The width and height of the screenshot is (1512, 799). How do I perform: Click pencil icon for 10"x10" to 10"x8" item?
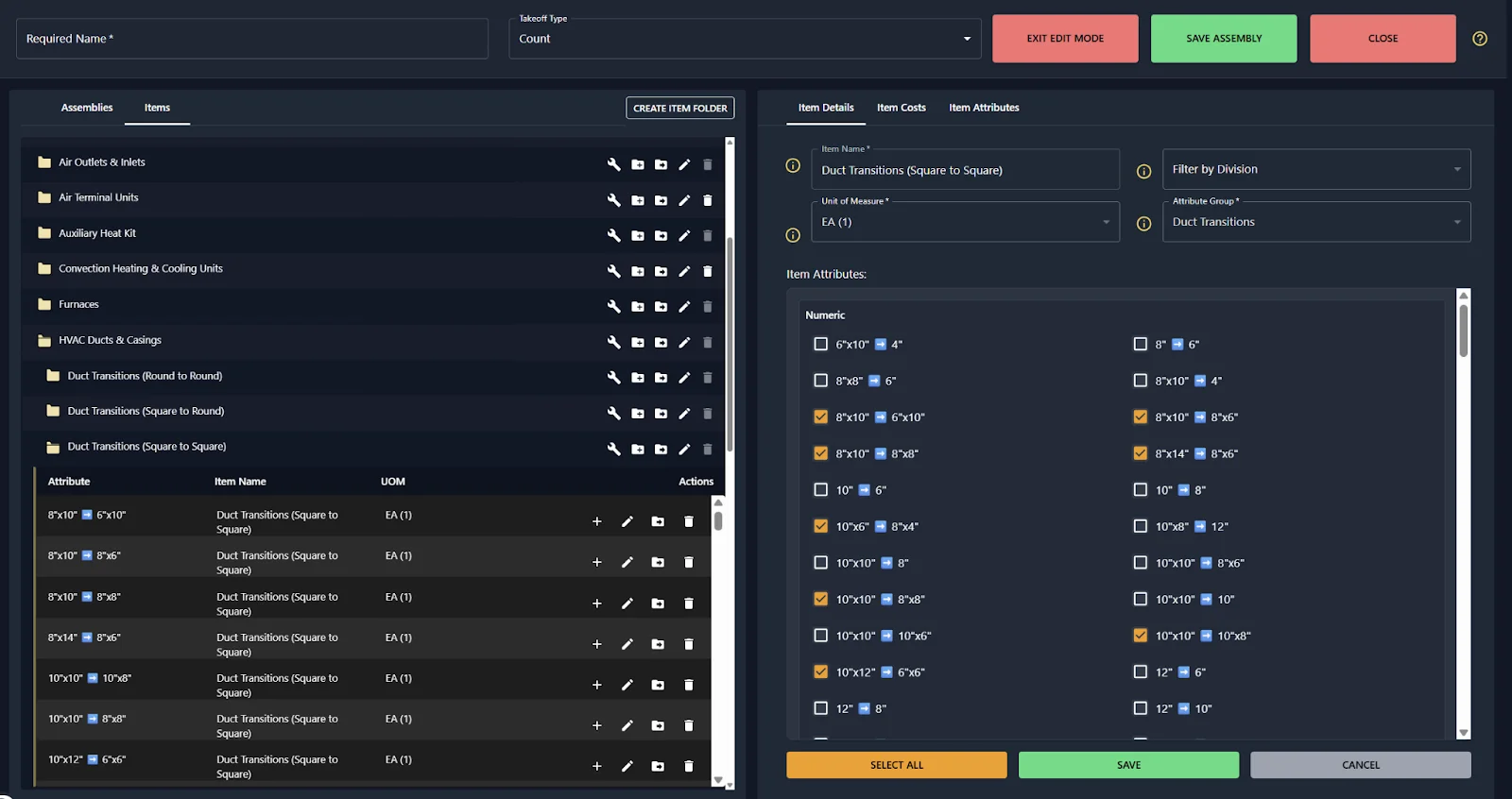(x=627, y=685)
